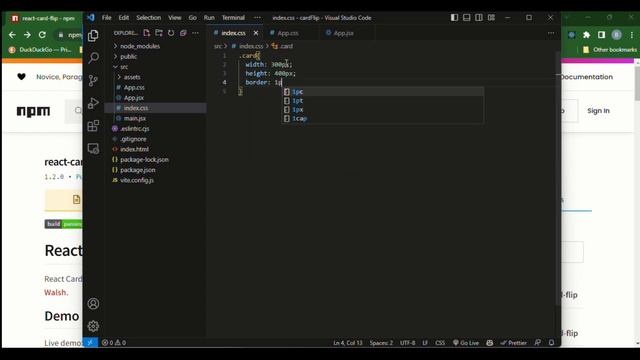Open Run and Debug view
The width and height of the screenshot is (640, 360).
(93, 103)
